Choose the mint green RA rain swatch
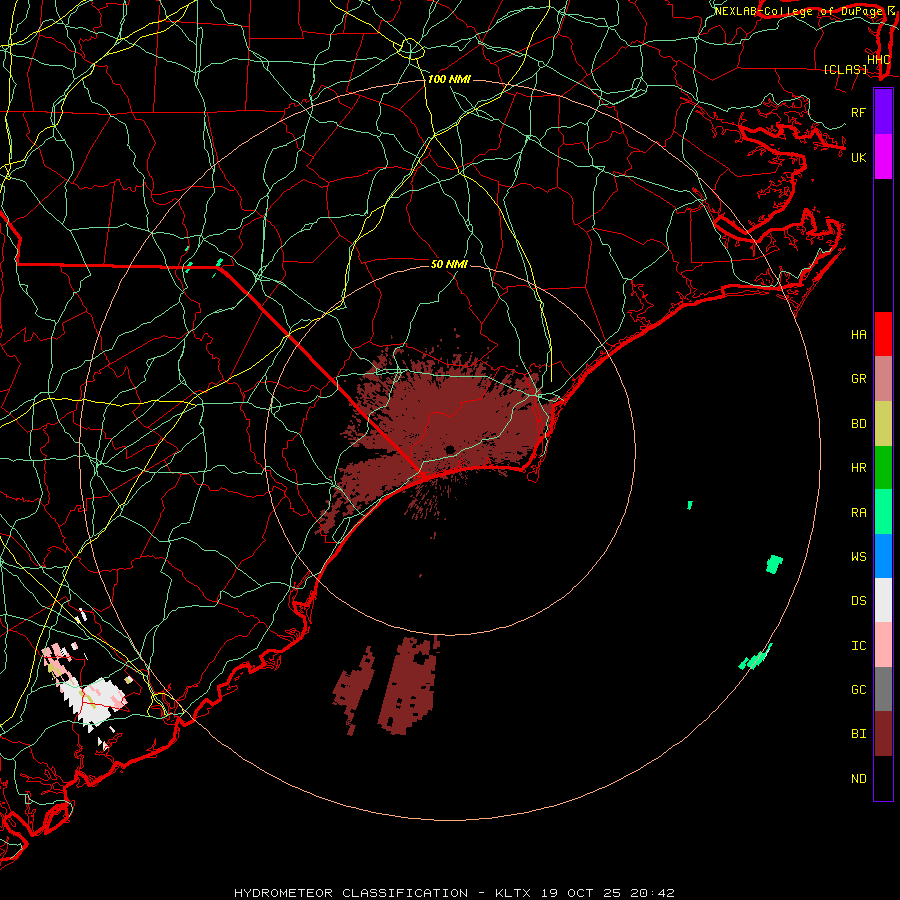This screenshot has height=900, width=900. (x=883, y=512)
